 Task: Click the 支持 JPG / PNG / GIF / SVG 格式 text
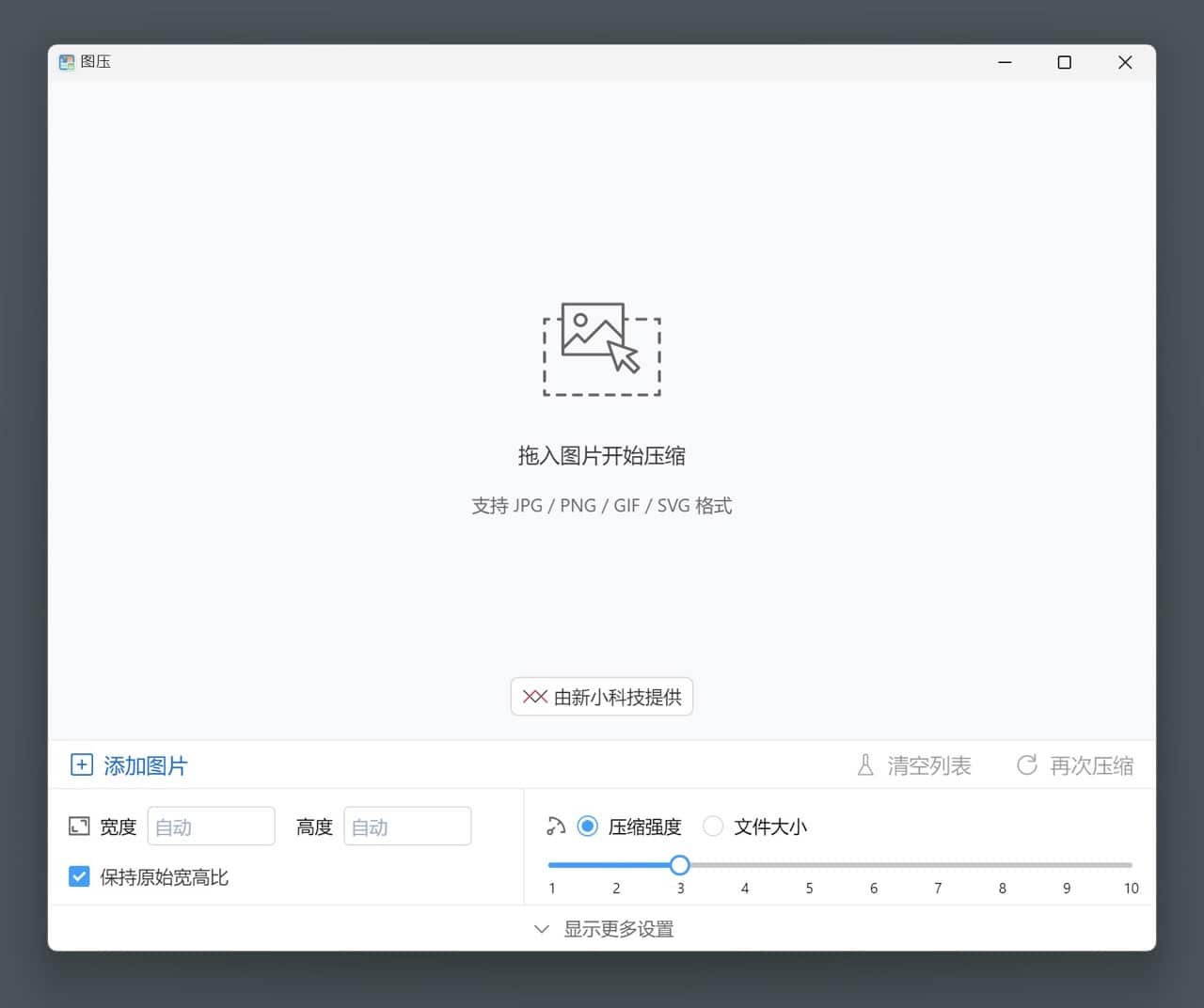[602, 506]
